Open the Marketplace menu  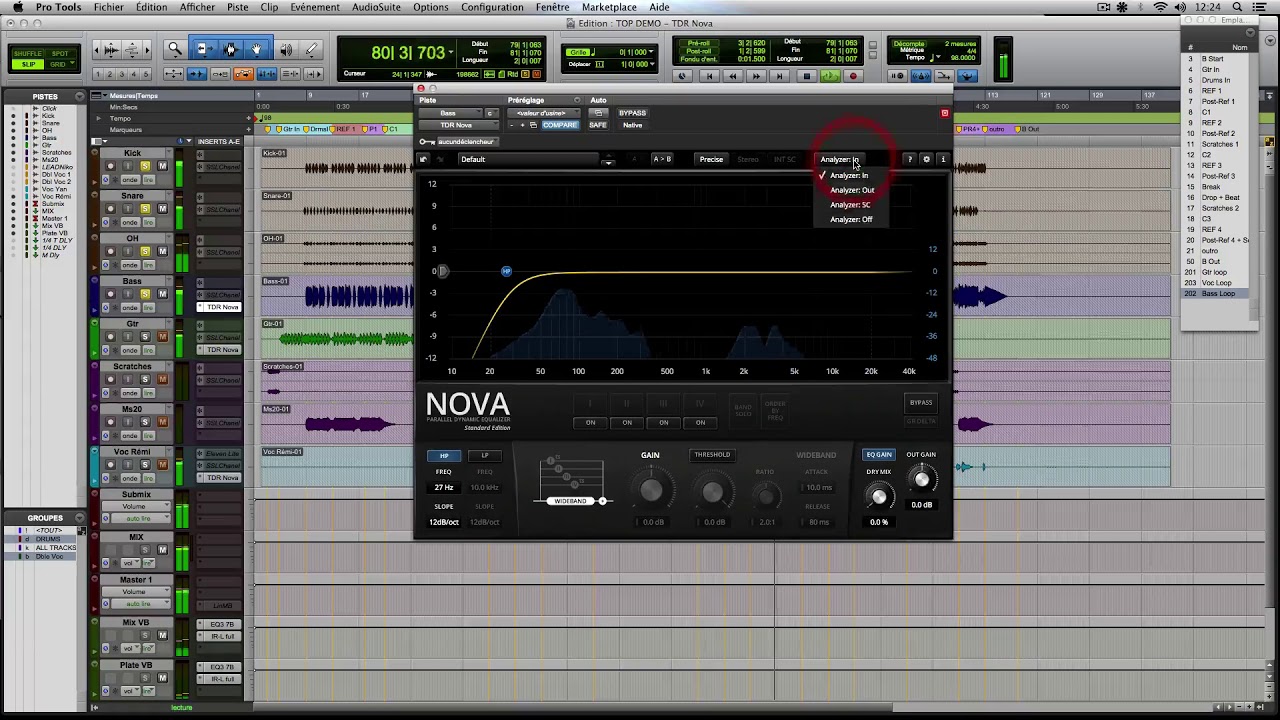pos(609,7)
